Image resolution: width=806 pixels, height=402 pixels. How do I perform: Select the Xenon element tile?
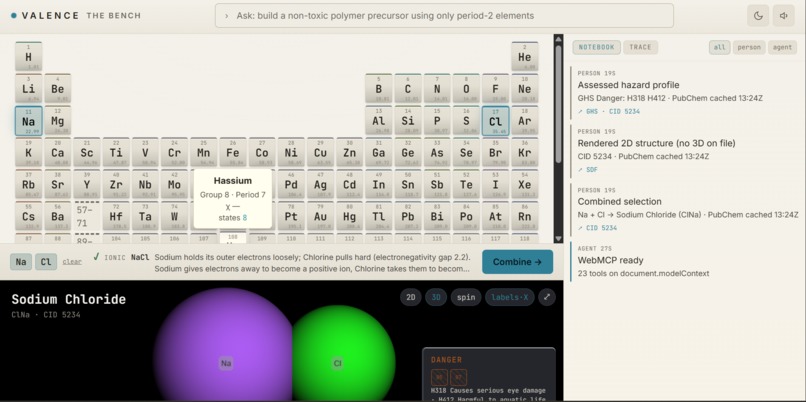(524, 184)
